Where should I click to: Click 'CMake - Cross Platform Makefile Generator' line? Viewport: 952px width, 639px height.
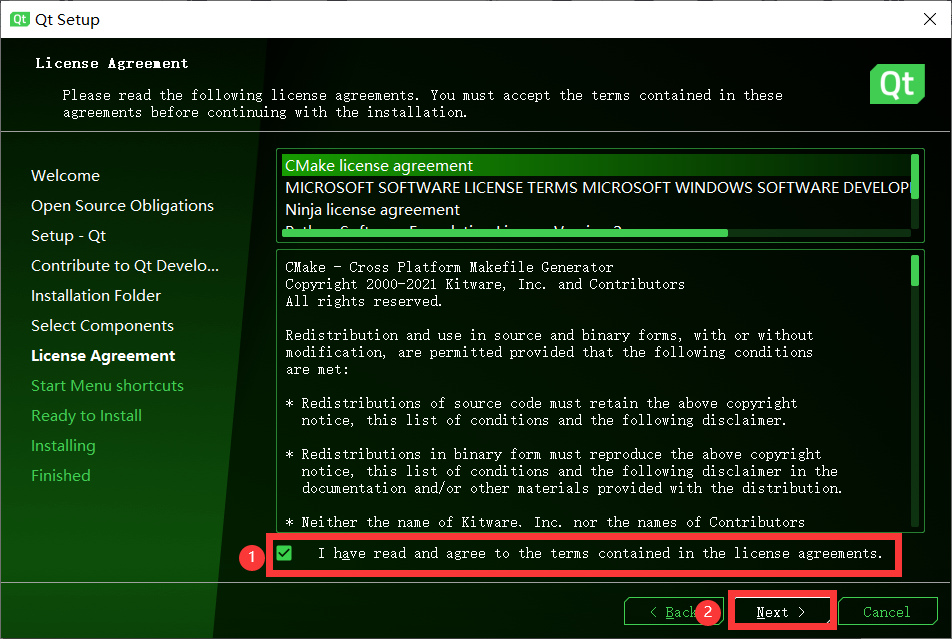[x=449, y=267]
